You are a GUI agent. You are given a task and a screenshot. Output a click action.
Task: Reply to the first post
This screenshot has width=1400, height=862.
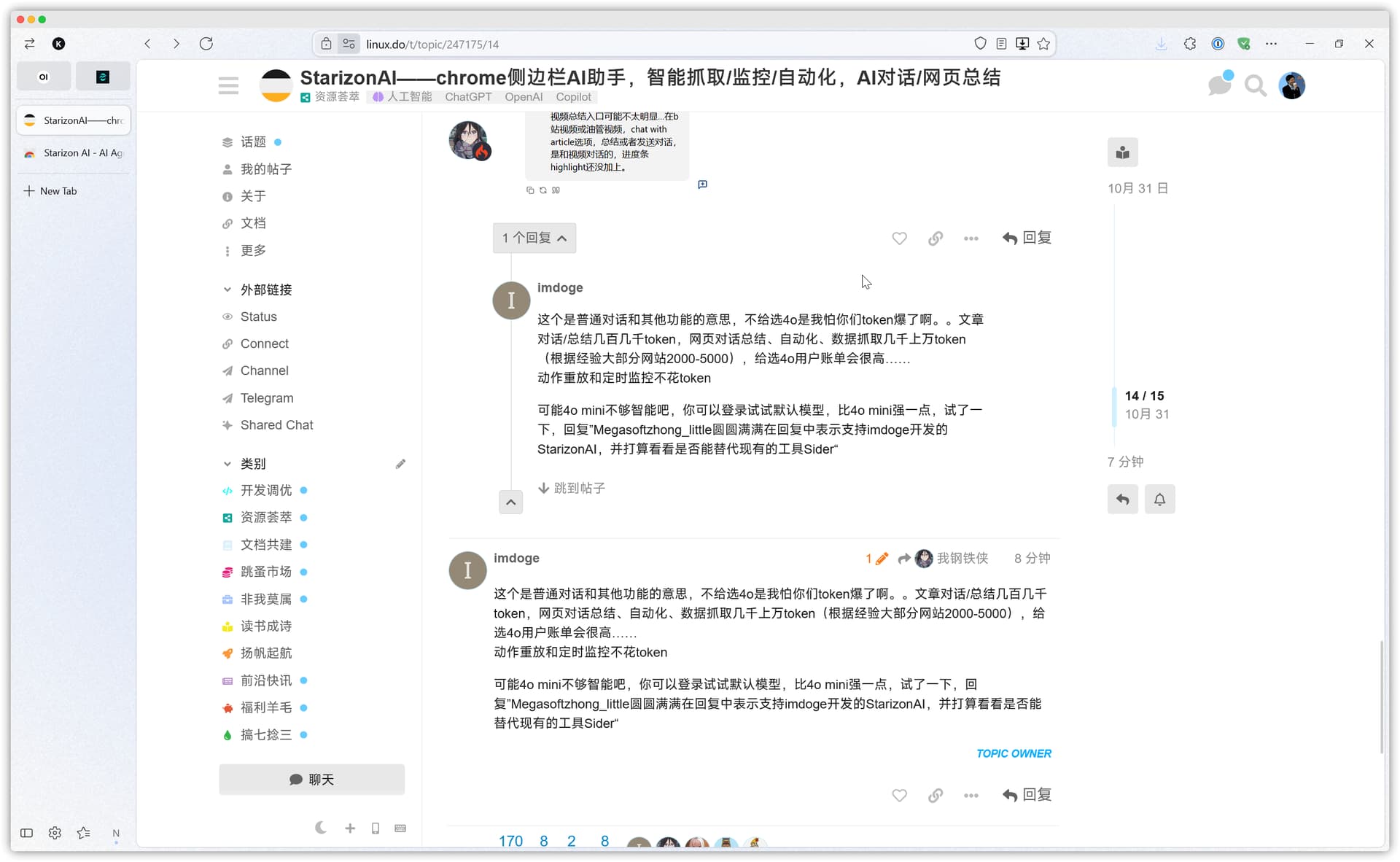[x=1027, y=238]
